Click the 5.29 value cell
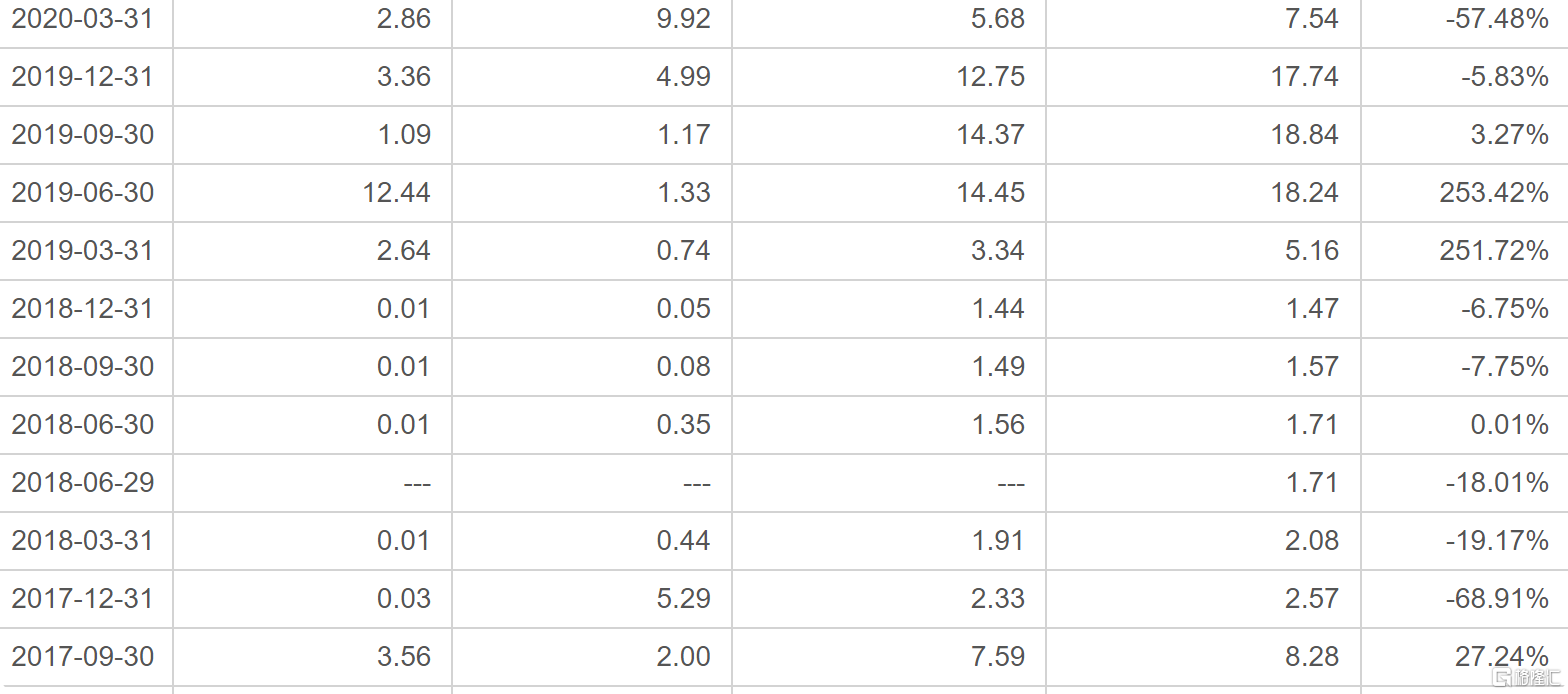This screenshot has height=694, width=1568. [684, 598]
